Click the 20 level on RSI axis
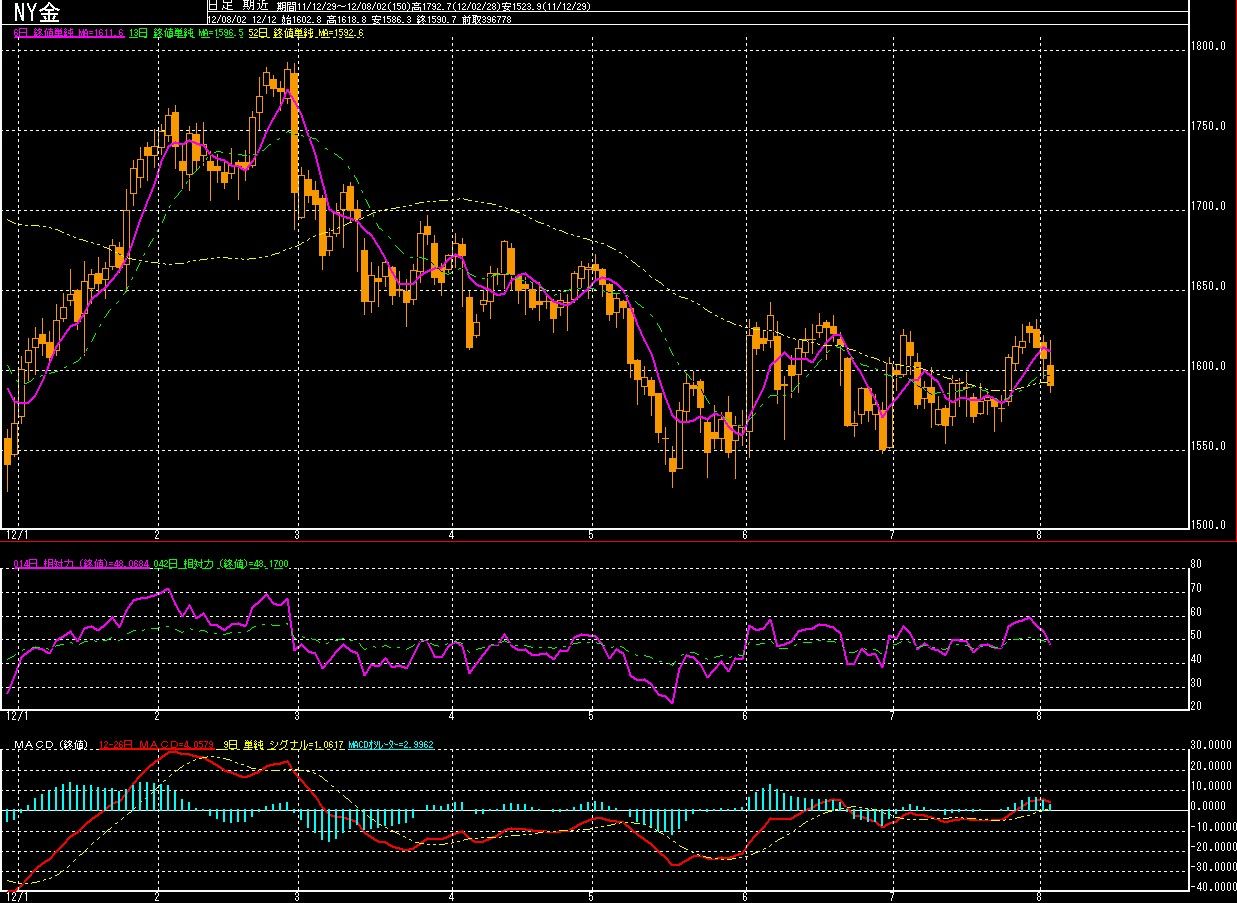 click(1195, 706)
